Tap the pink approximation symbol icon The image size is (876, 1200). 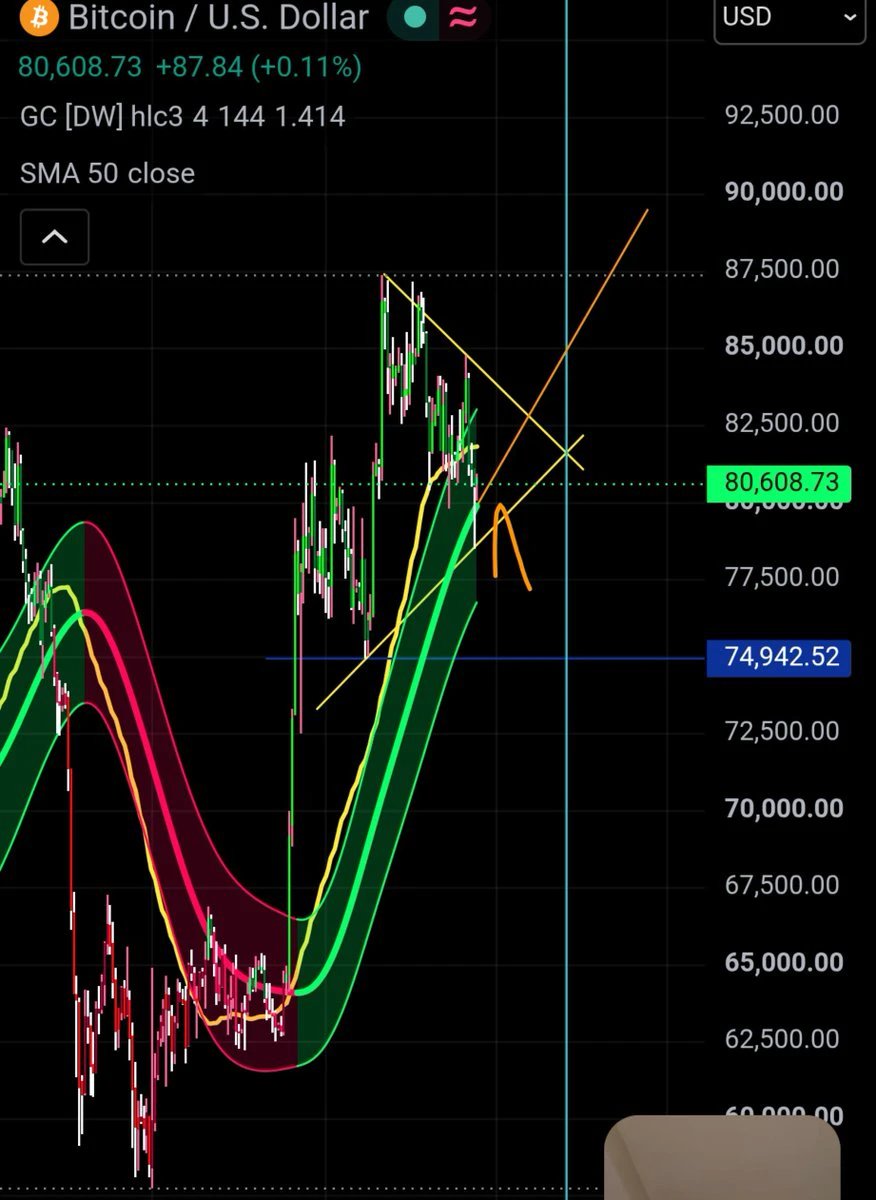(x=461, y=17)
